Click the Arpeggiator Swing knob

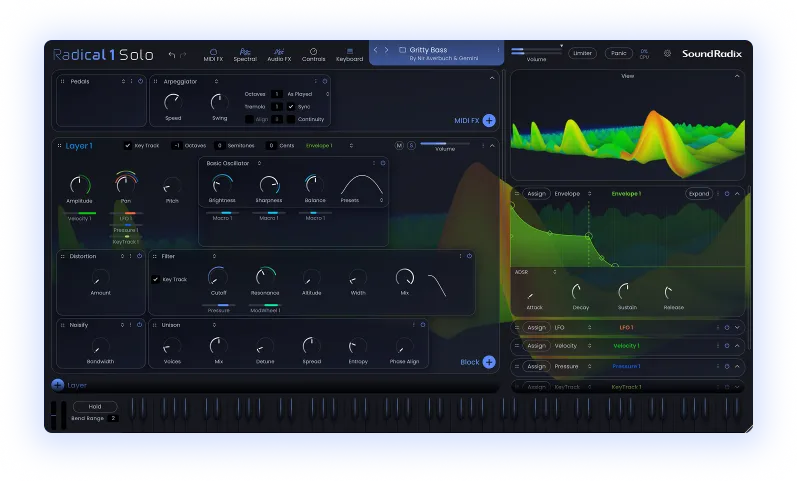[x=220, y=103]
